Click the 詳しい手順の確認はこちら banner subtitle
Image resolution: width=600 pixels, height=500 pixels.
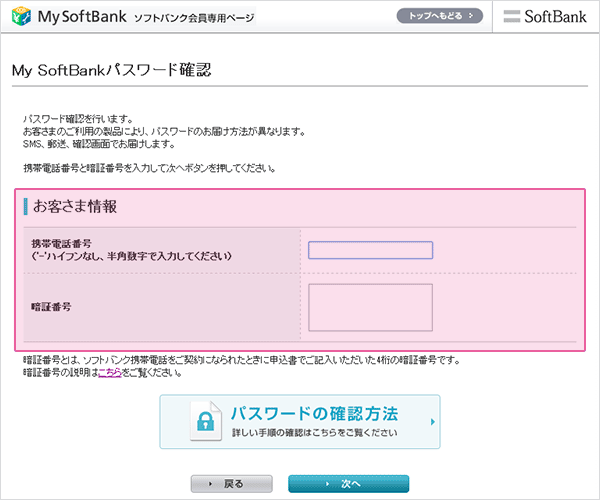314,434
